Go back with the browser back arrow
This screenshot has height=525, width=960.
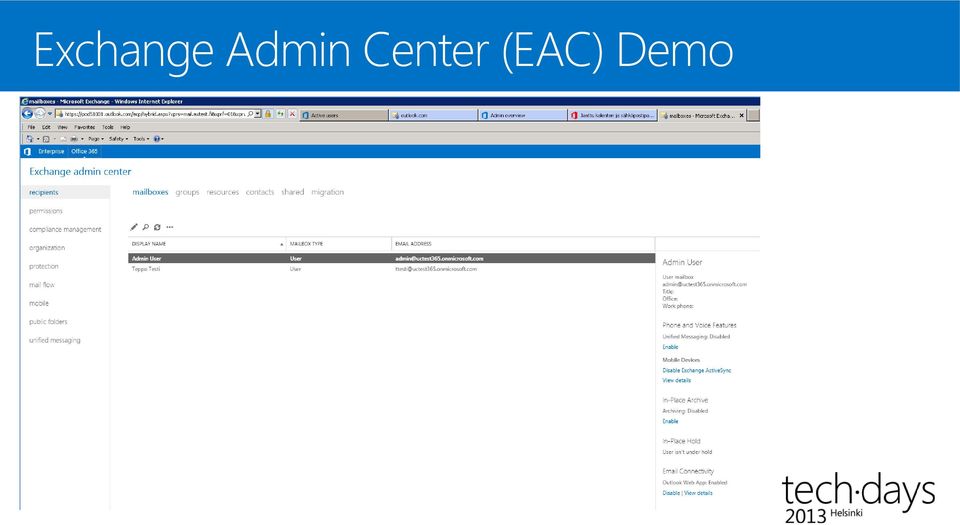pyautogui.click(x=27, y=114)
